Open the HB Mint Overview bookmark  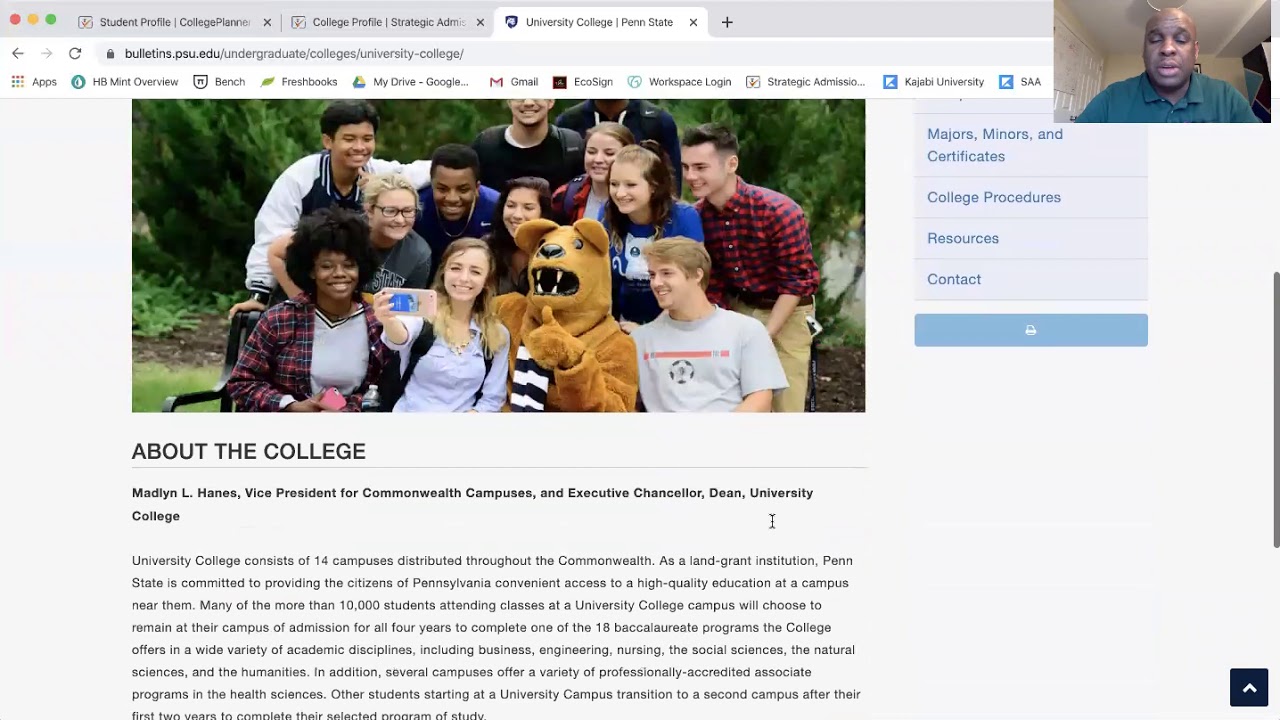click(125, 82)
